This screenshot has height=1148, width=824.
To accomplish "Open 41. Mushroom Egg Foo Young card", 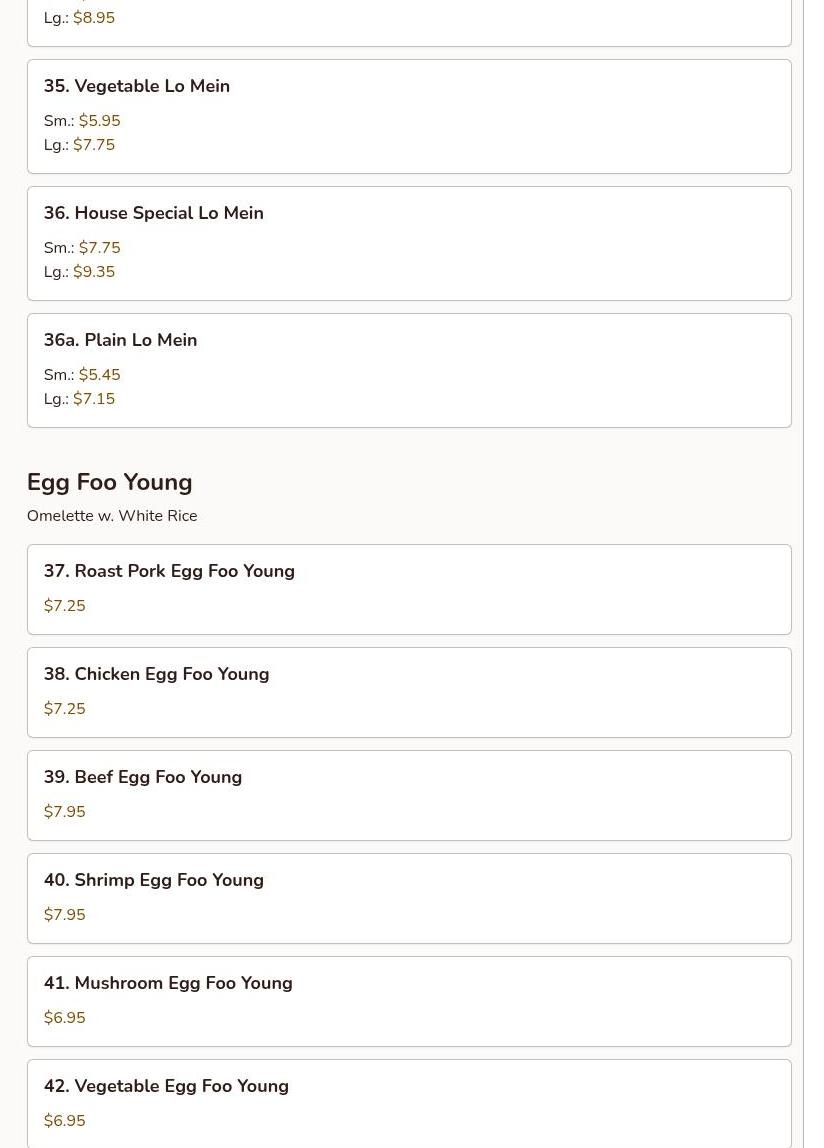I will pos(409,1002).
